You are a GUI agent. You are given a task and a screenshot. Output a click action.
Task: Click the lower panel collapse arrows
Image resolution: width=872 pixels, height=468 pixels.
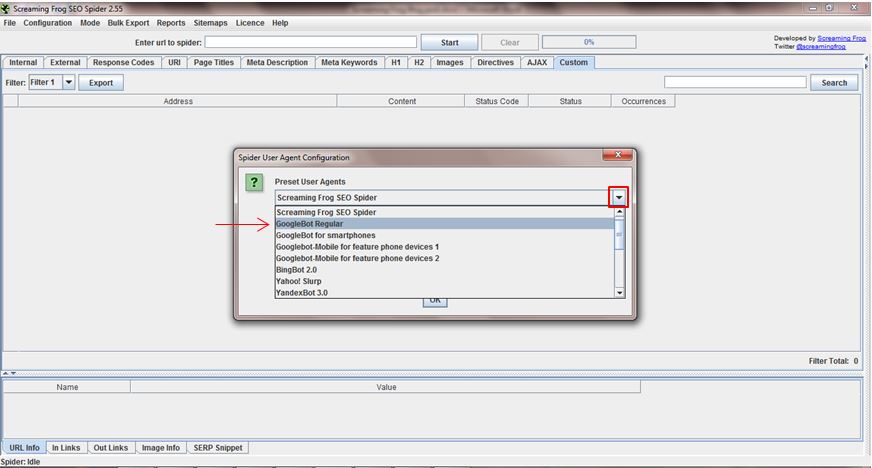(x=9, y=373)
